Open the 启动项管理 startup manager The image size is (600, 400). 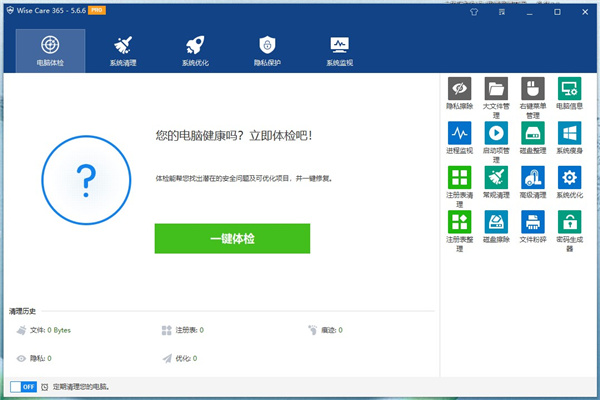[x=496, y=136]
